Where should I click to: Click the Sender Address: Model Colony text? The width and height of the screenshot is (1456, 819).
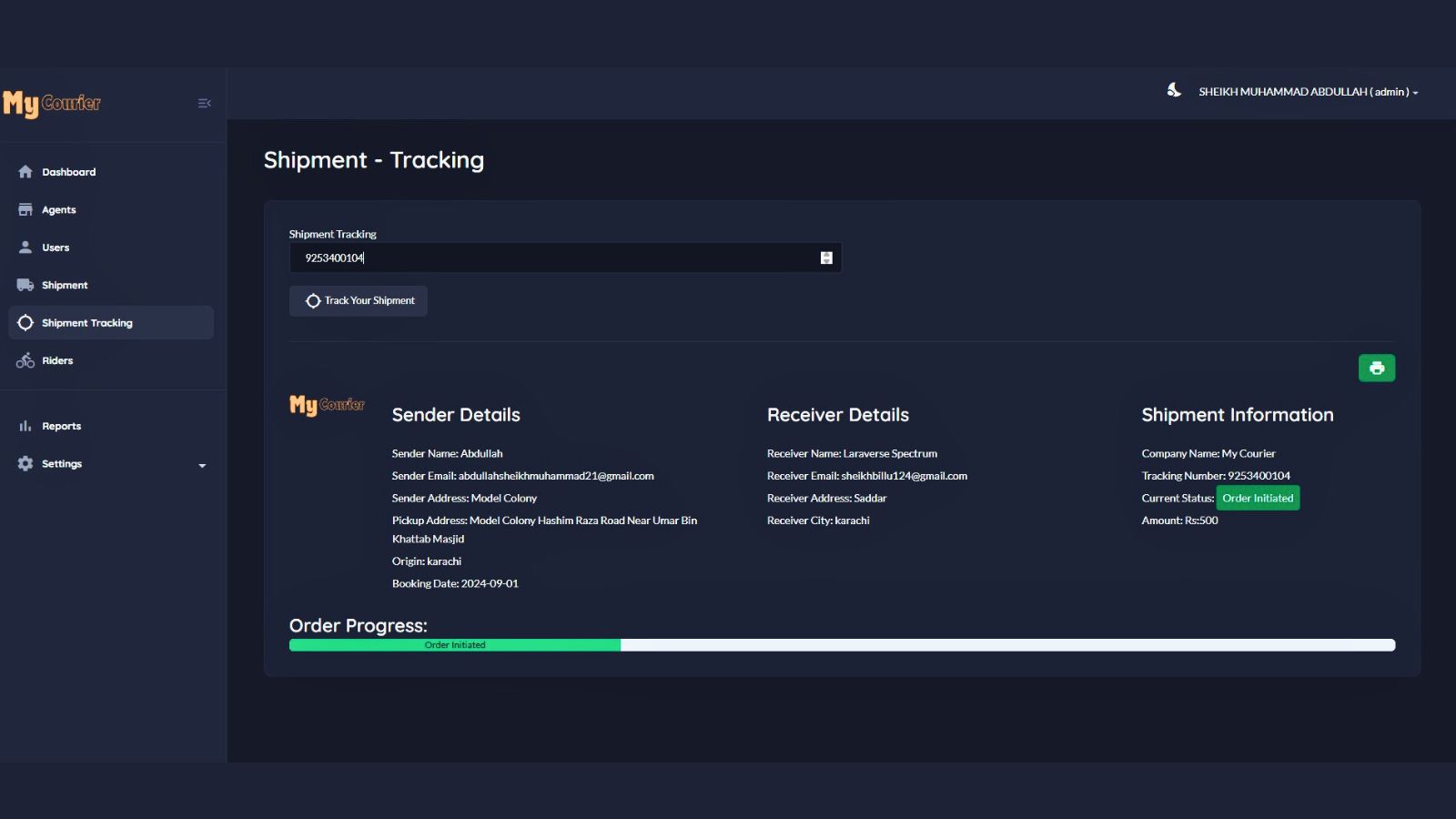(464, 499)
